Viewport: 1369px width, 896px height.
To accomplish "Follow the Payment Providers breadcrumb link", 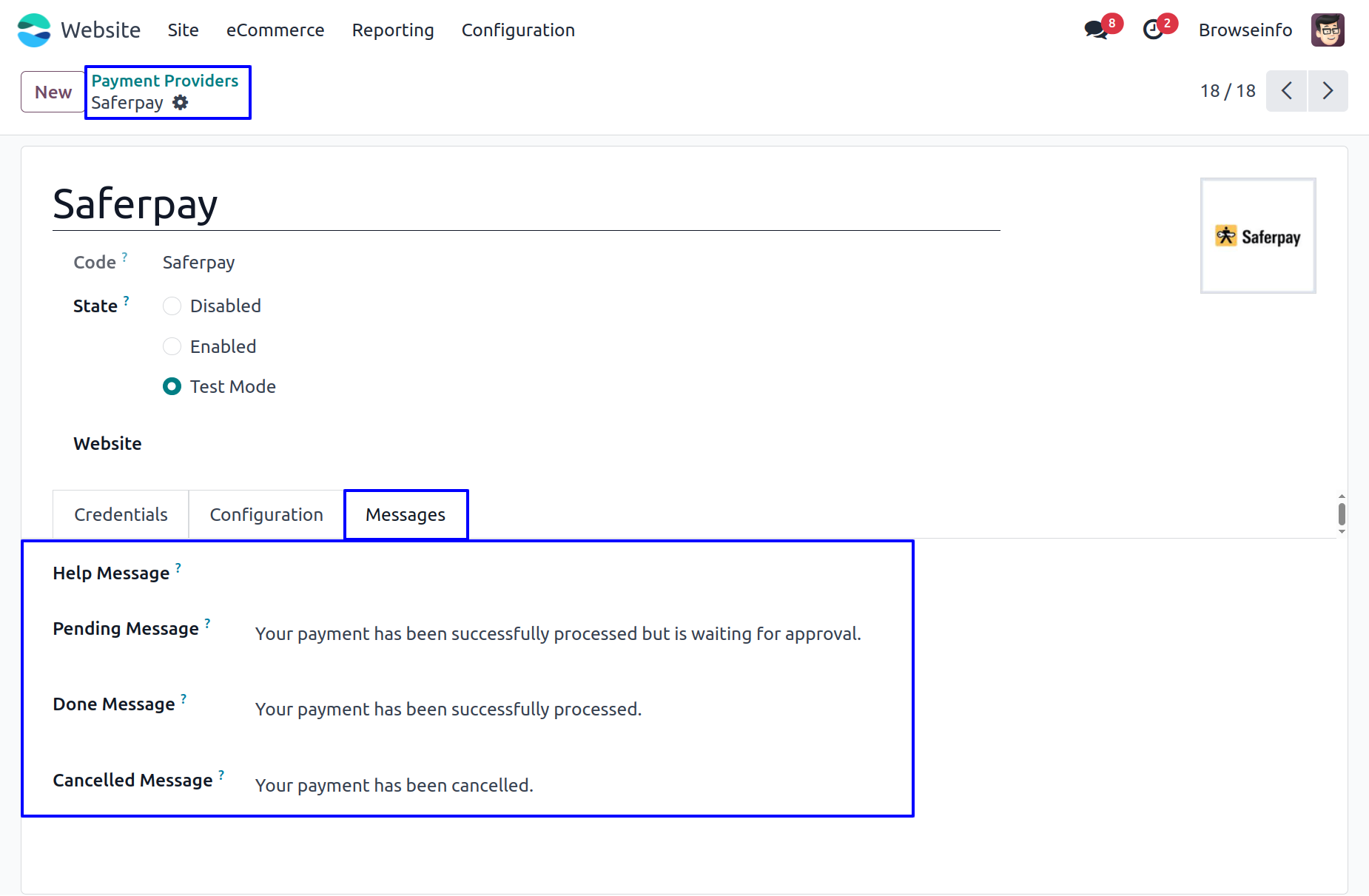I will (165, 81).
